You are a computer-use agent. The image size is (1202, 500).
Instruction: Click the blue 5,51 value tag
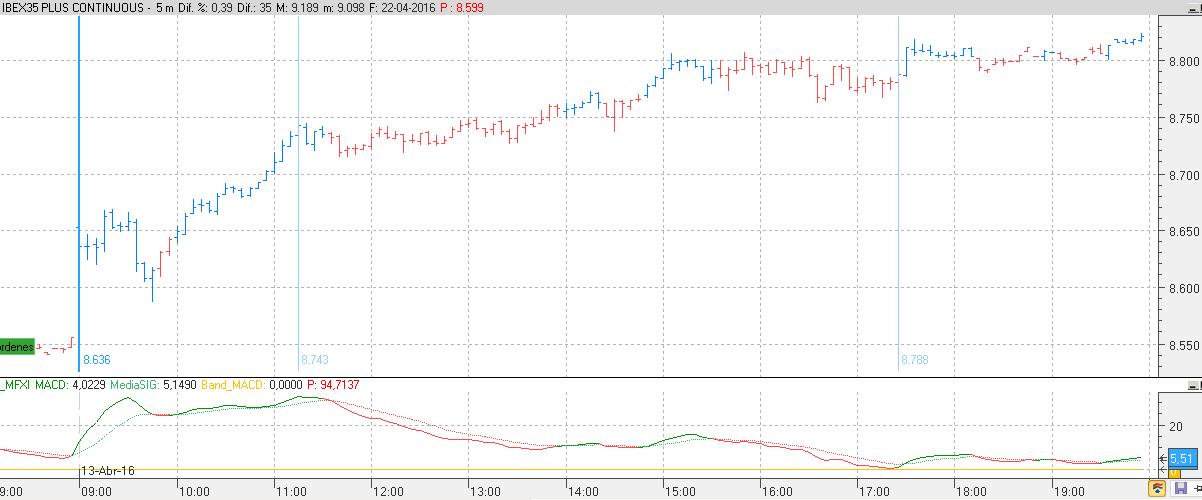(x=1181, y=458)
